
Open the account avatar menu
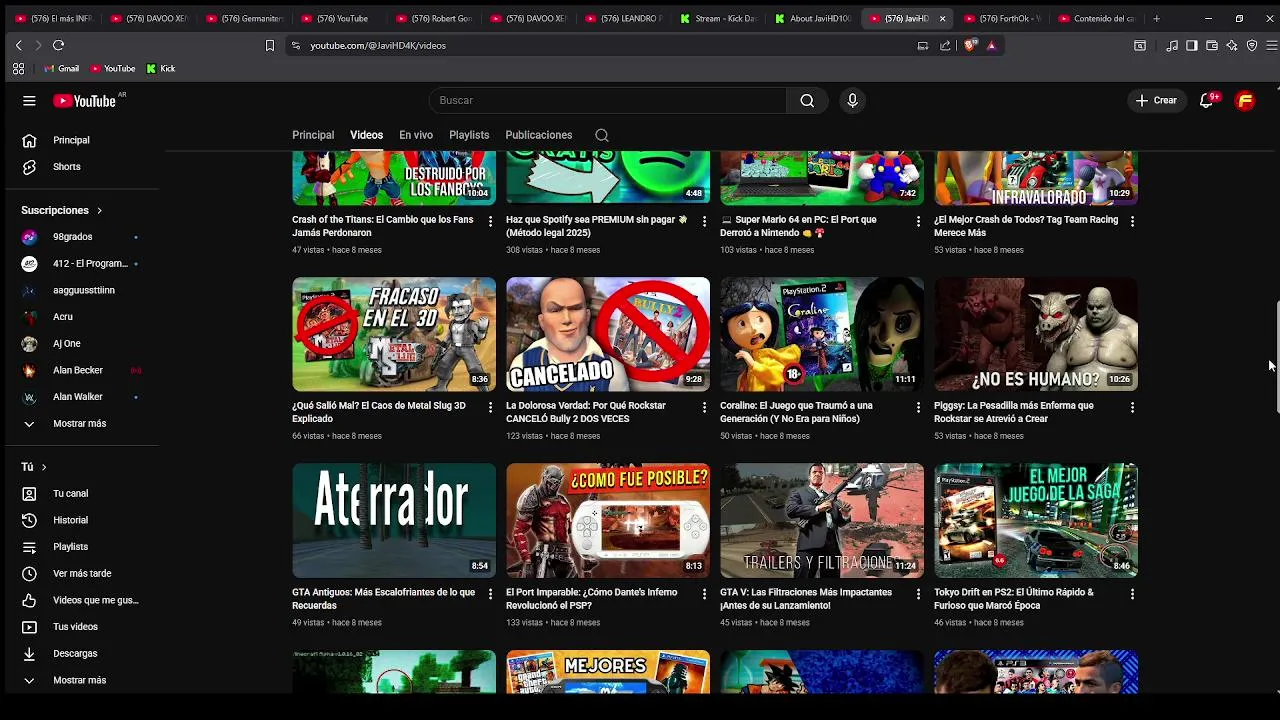tap(1245, 100)
